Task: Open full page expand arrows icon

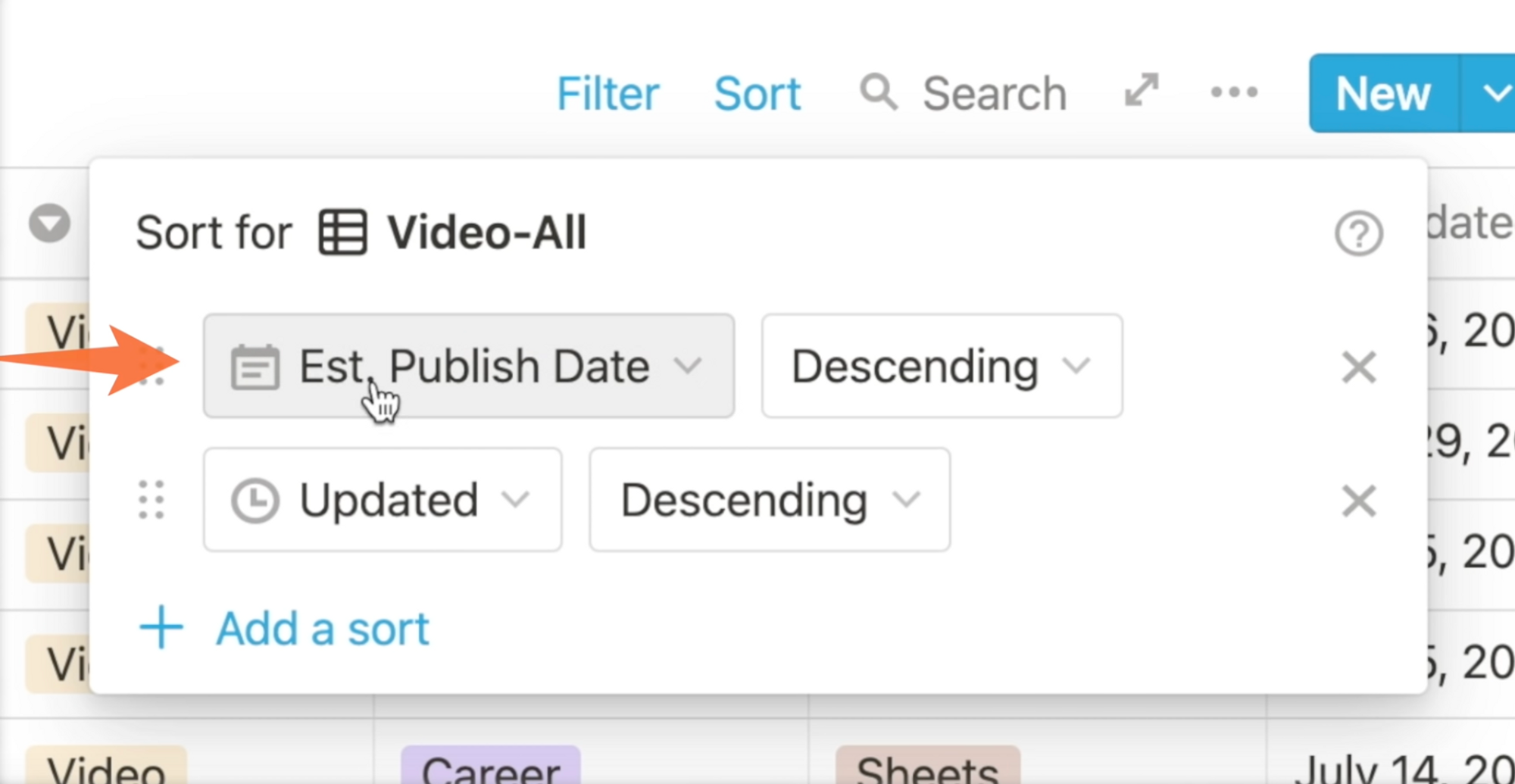Action: pyautogui.click(x=1142, y=90)
